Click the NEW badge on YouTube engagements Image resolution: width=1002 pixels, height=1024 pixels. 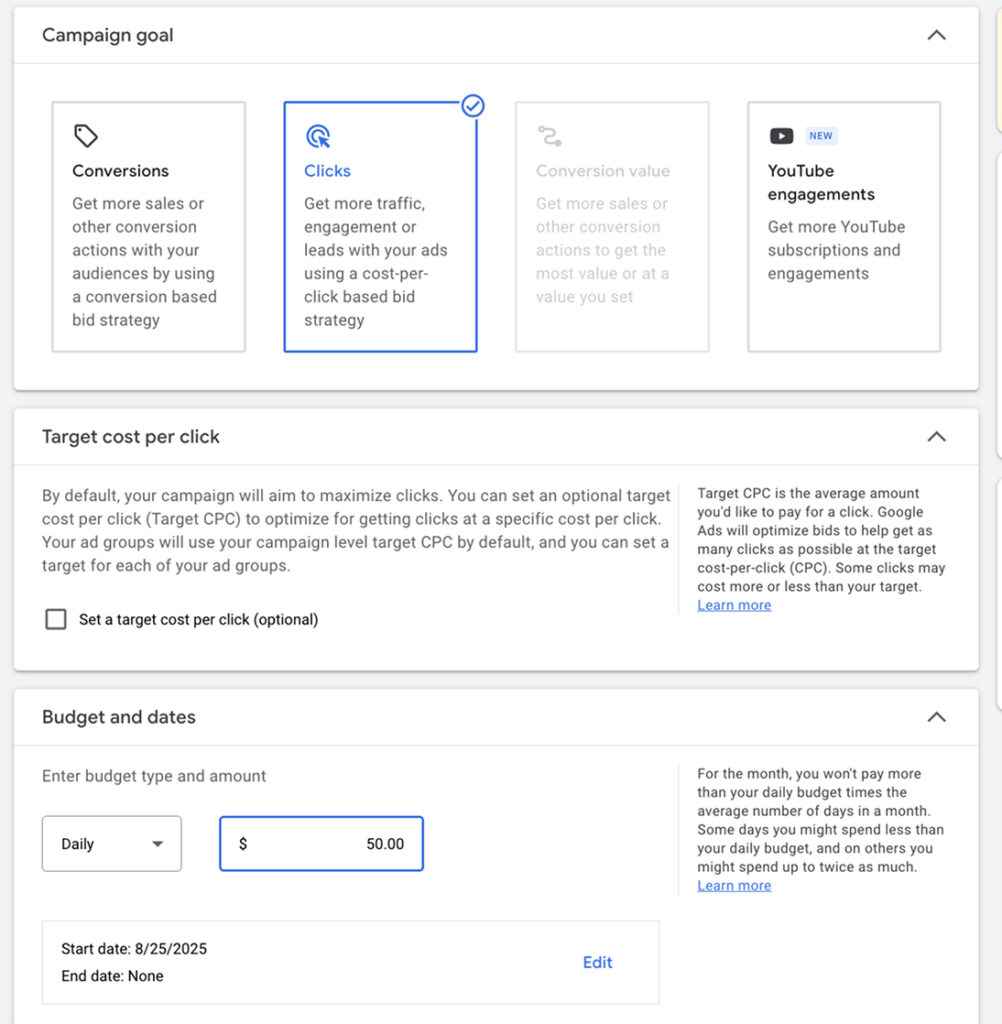[x=821, y=136]
